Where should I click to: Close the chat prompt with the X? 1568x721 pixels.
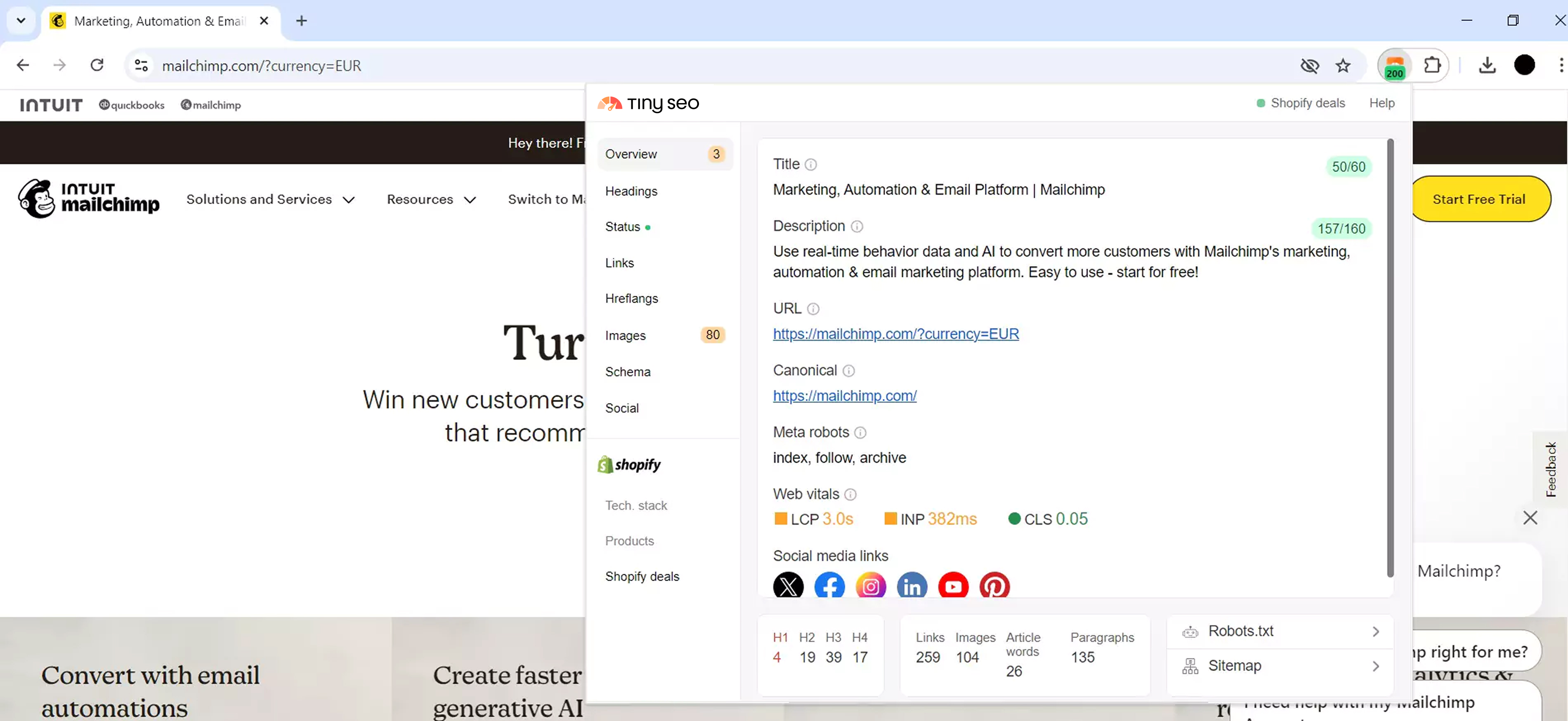1530,518
